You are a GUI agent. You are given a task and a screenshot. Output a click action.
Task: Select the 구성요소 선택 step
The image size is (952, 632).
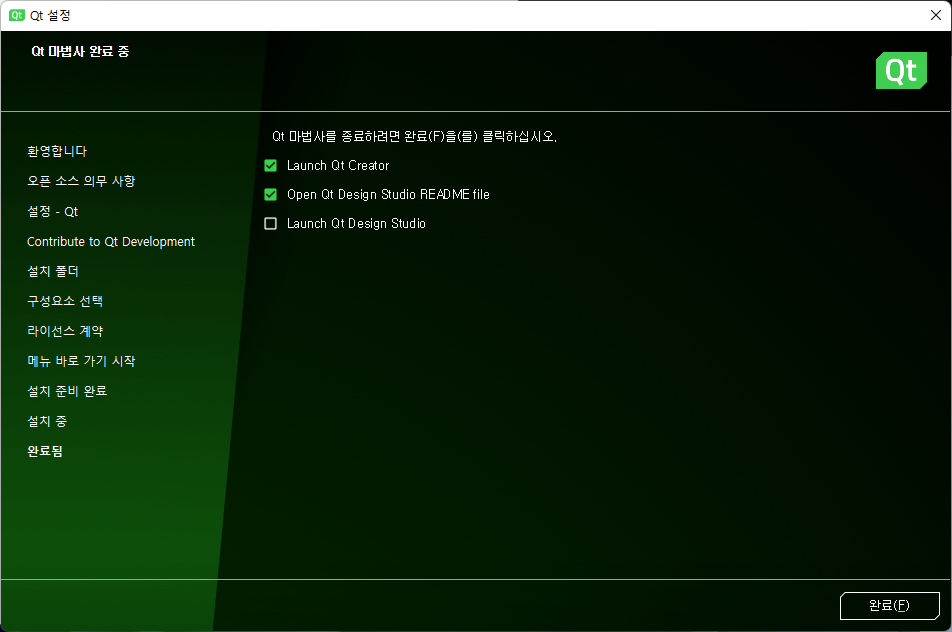(x=65, y=301)
